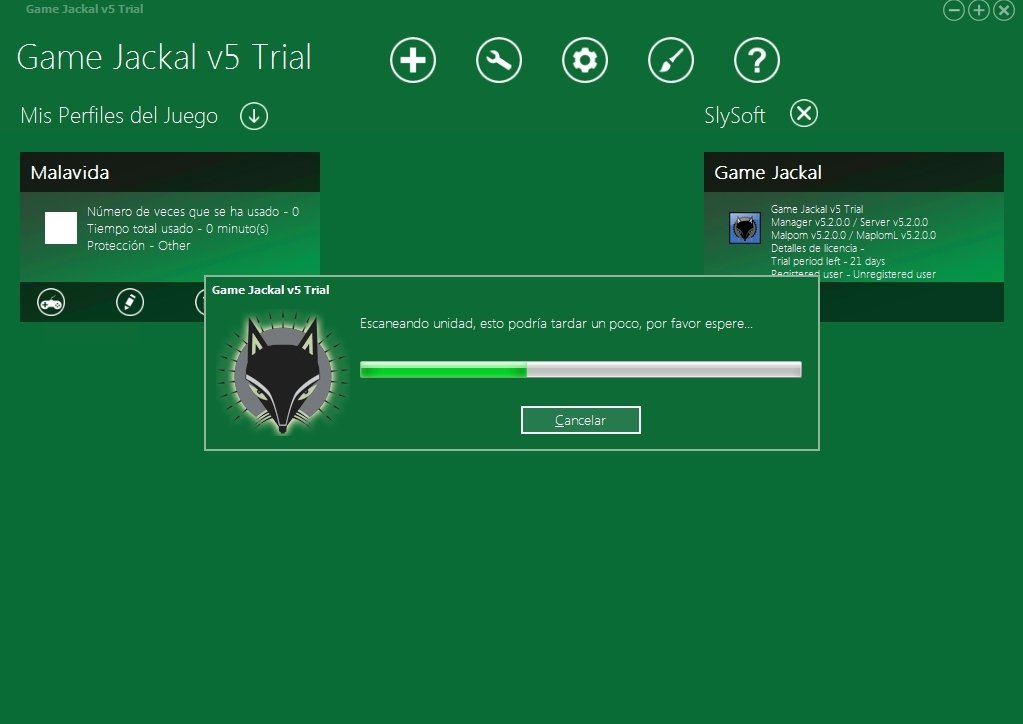Screen dimensions: 1023x724
Task: Click 'Detalles de licencia' text
Action: tap(814, 248)
